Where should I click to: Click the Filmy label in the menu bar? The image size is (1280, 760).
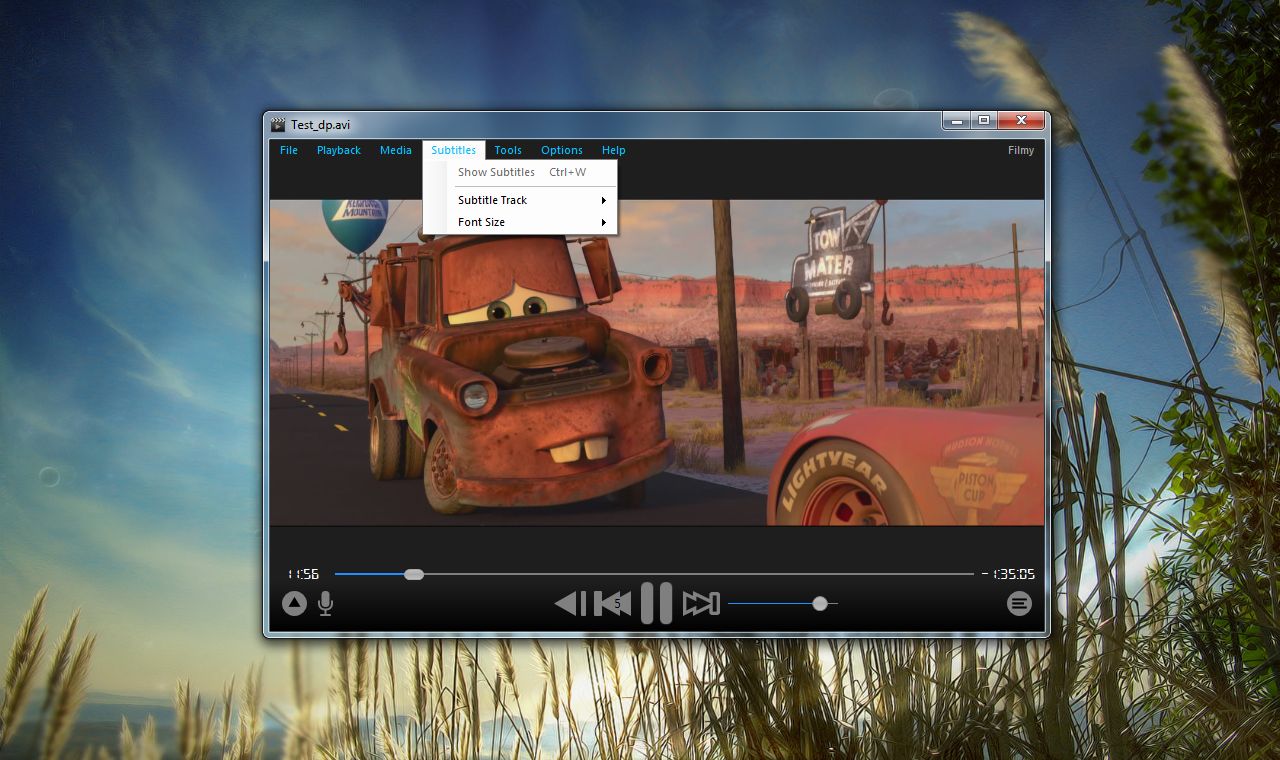pyautogui.click(x=1021, y=150)
